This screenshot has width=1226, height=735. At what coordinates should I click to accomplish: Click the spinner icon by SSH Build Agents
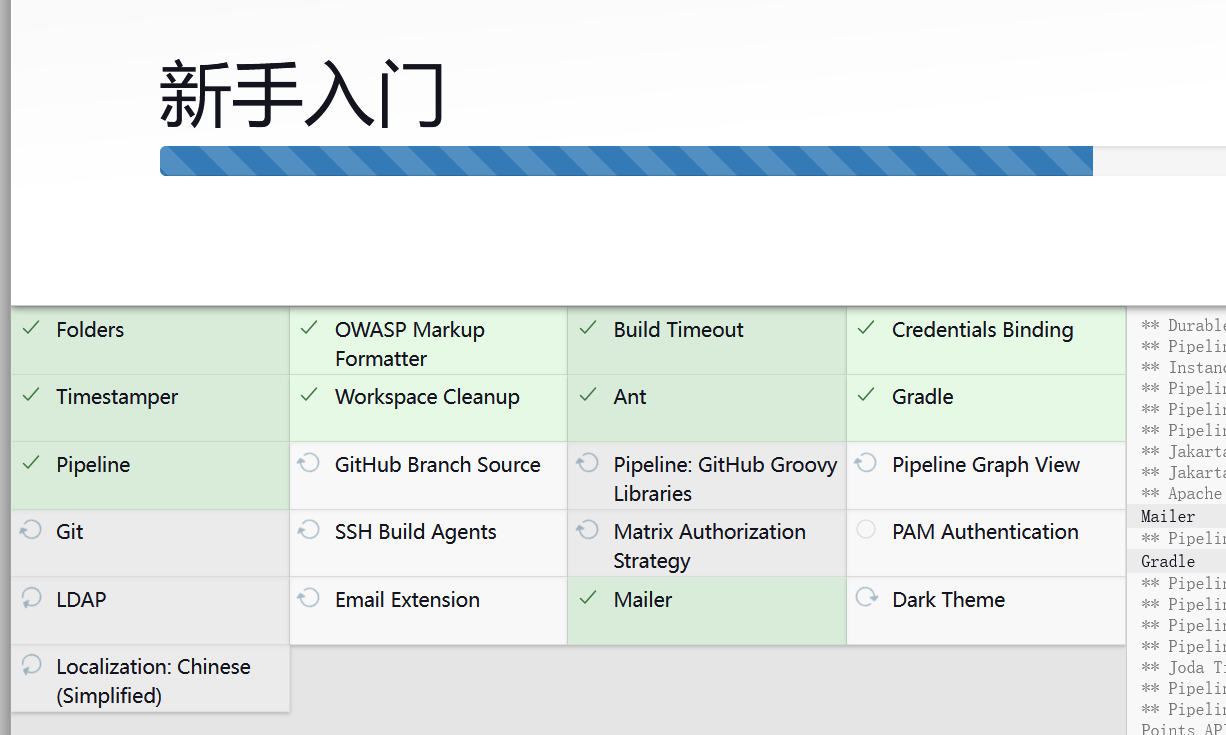[309, 530]
